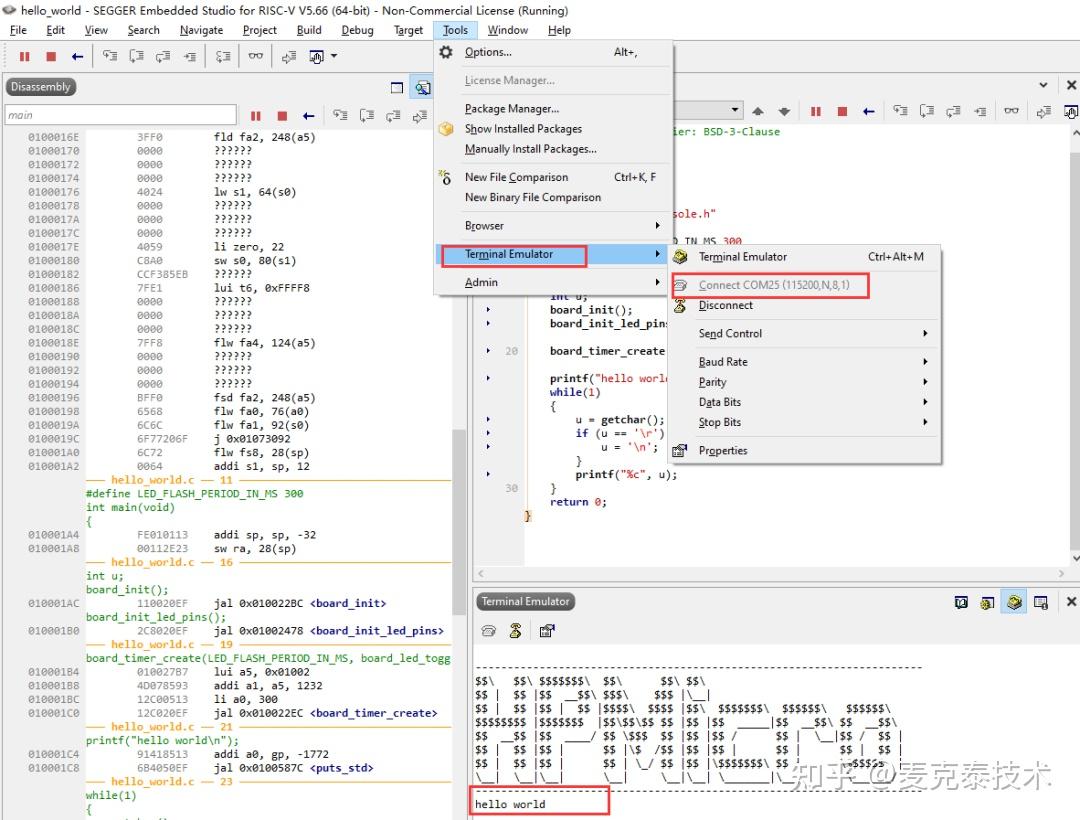The image size is (1080, 820).
Task: Open the Project menu
Action: [x=260, y=30]
